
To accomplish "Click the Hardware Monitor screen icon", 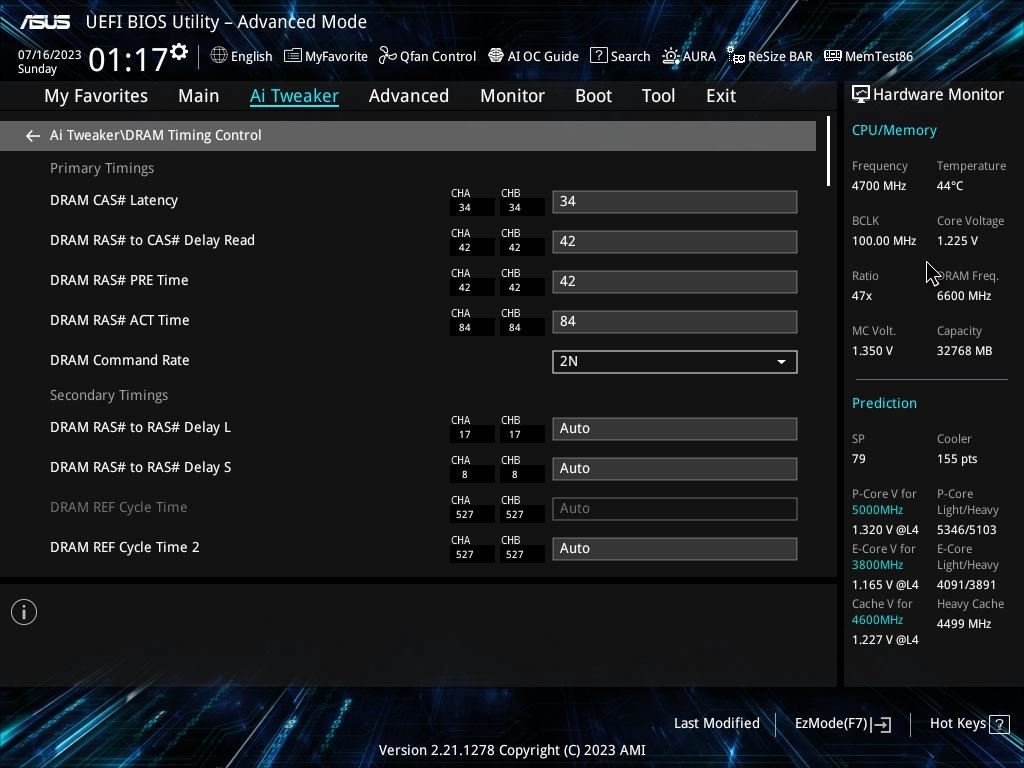I will (861, 95).
